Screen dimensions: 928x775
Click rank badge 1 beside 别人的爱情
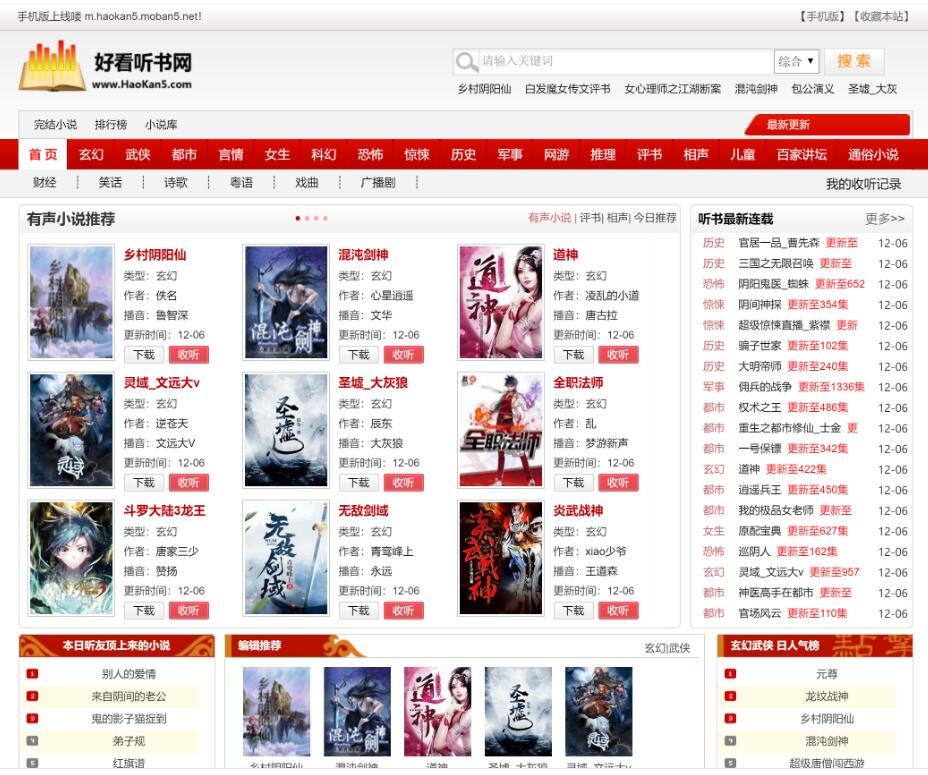34,673
